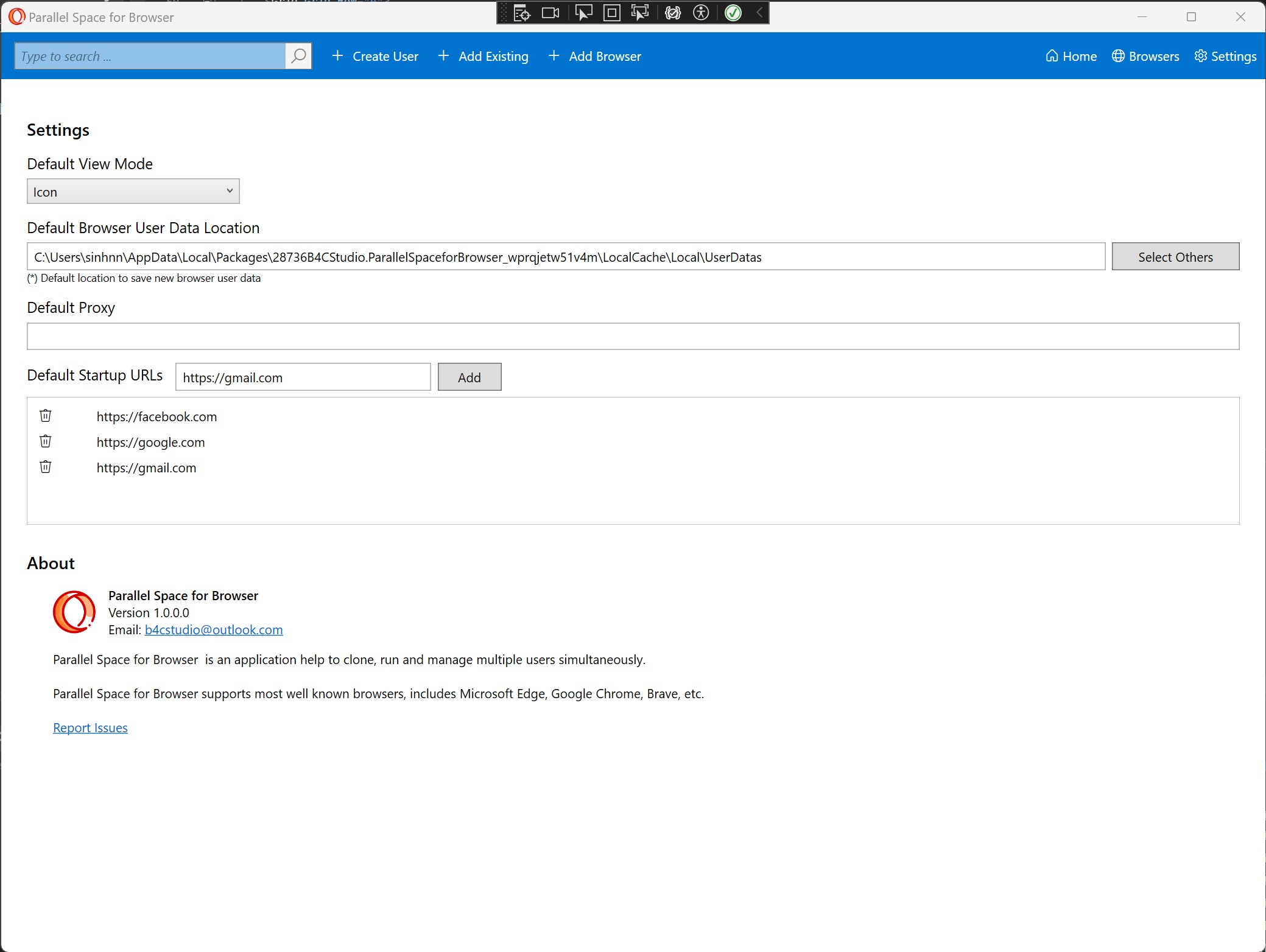The width and height of the screenshot is (1266, 952).
Task: Open the b4cstudio@outlook.com email link
Action: point(214,629)
